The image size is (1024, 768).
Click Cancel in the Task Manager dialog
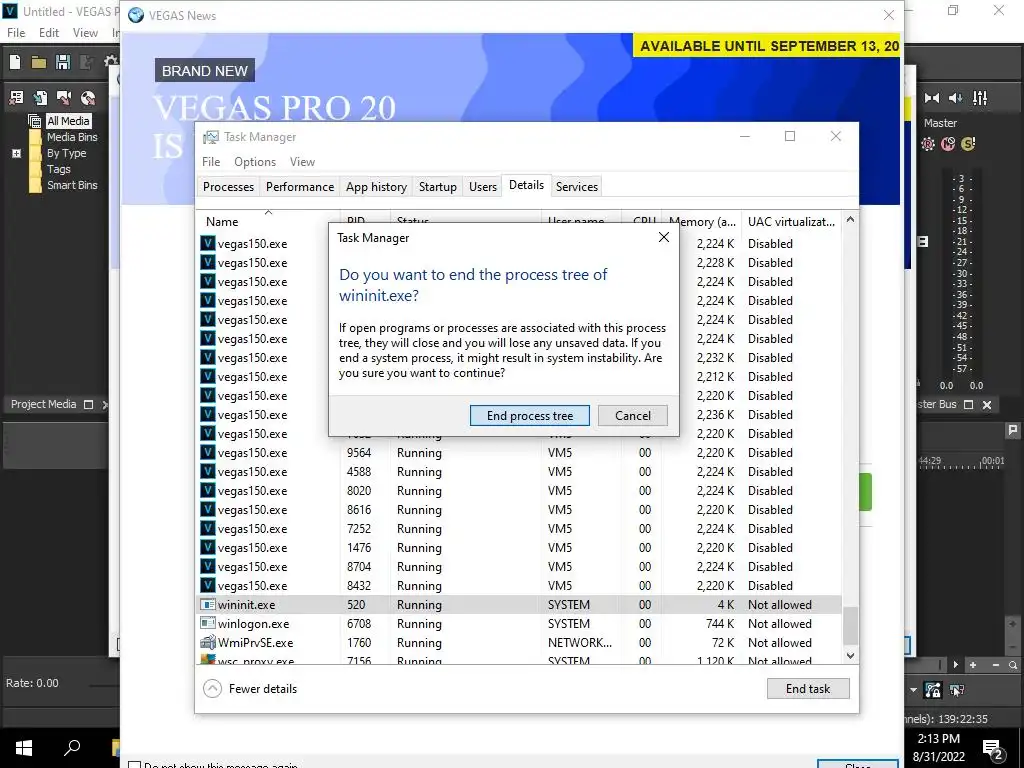coord(632,415)
